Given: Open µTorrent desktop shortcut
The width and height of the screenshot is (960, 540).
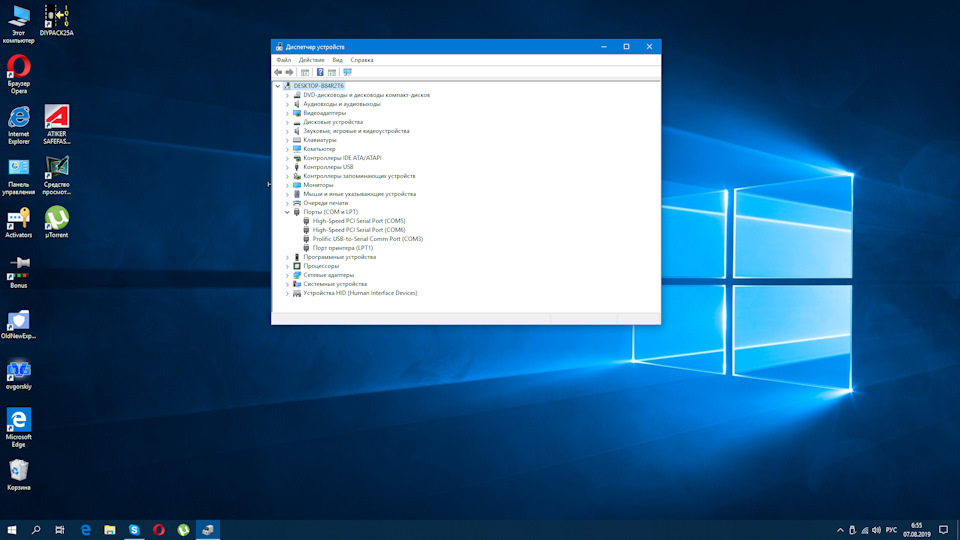Looking at the screenshot, I should tap(57, 217).
